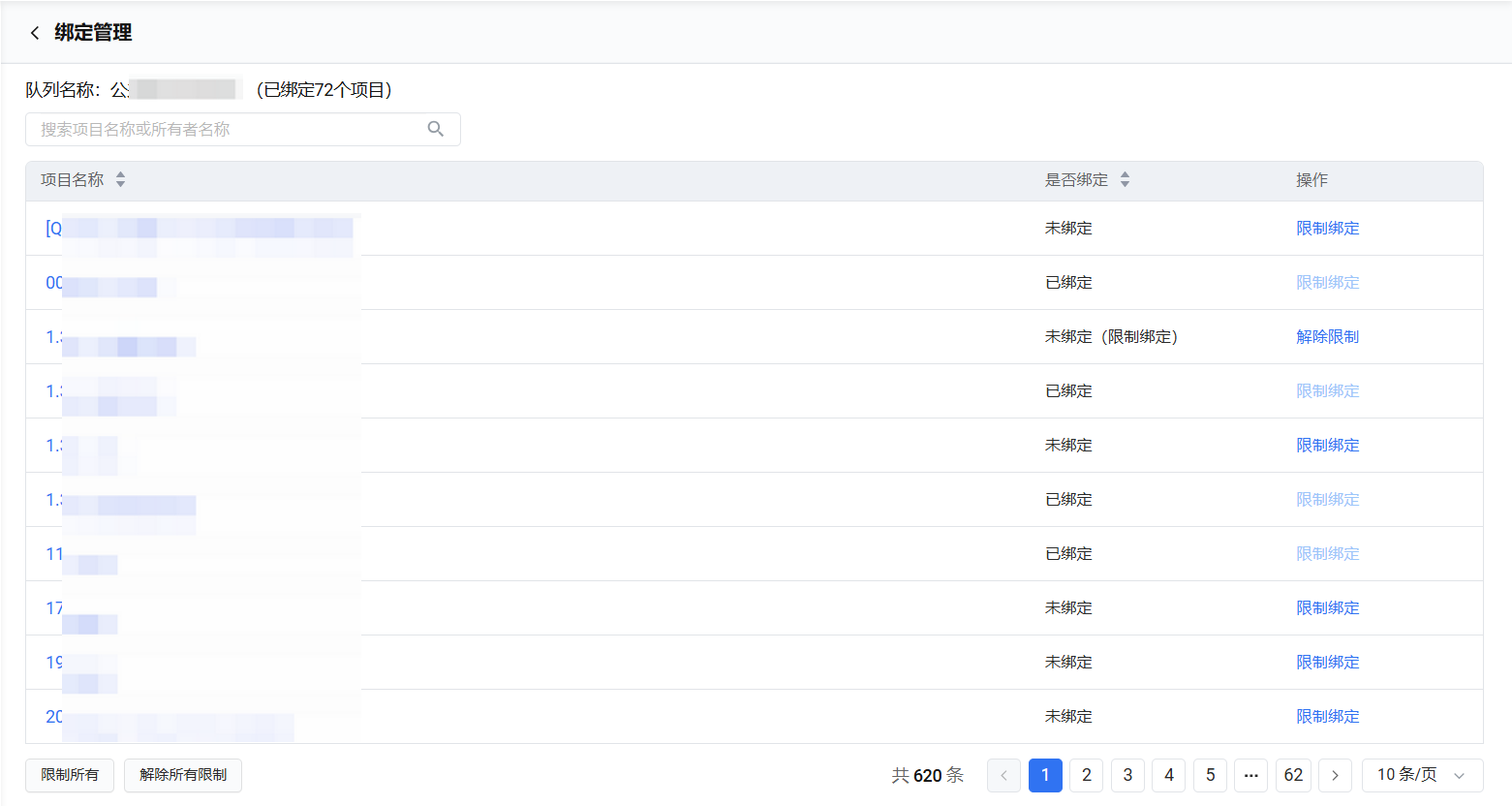The height and width of the screenshot is (806, 1512).
Task: Click 限制绑定 for the project starting with 20
Action: tap(1328, 717)
